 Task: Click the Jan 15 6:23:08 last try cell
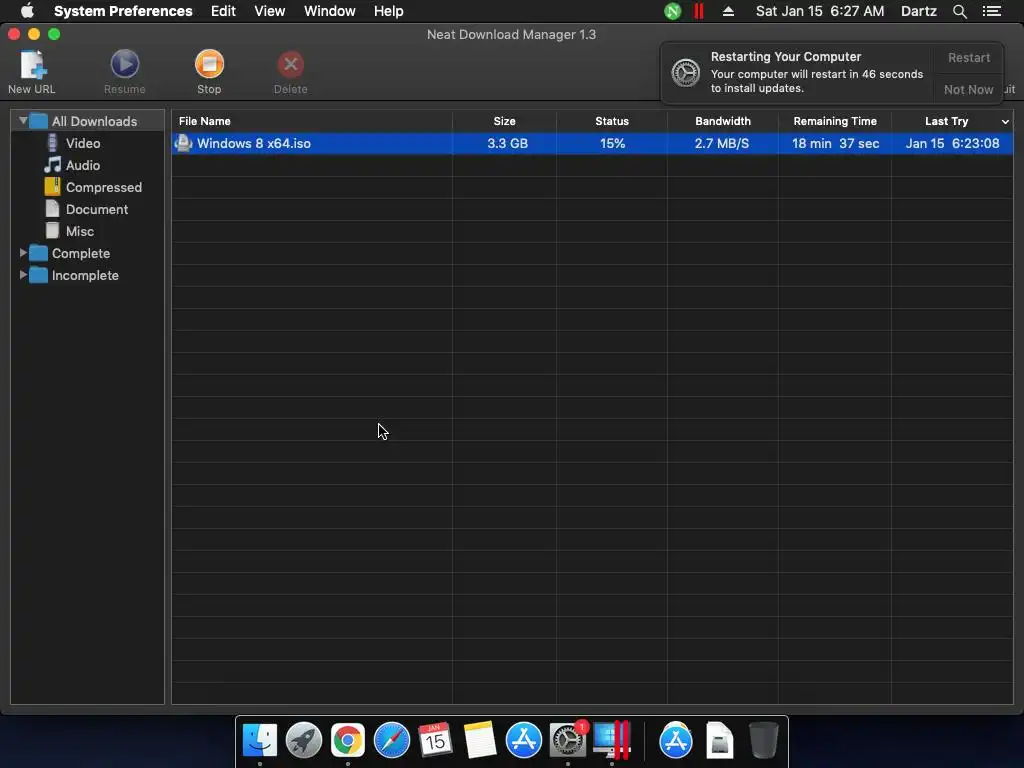click(x=952, y=143)
